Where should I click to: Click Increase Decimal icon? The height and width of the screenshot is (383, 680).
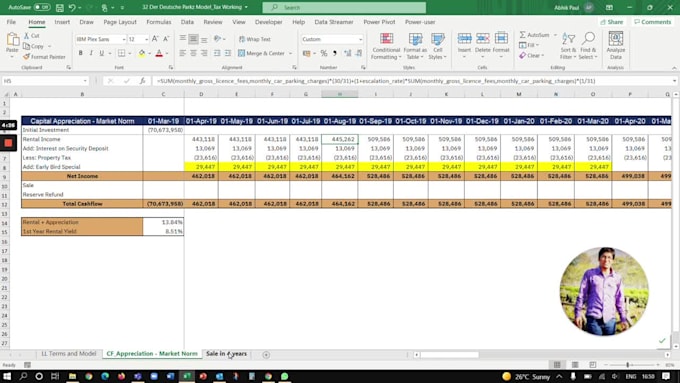(347, 53)
